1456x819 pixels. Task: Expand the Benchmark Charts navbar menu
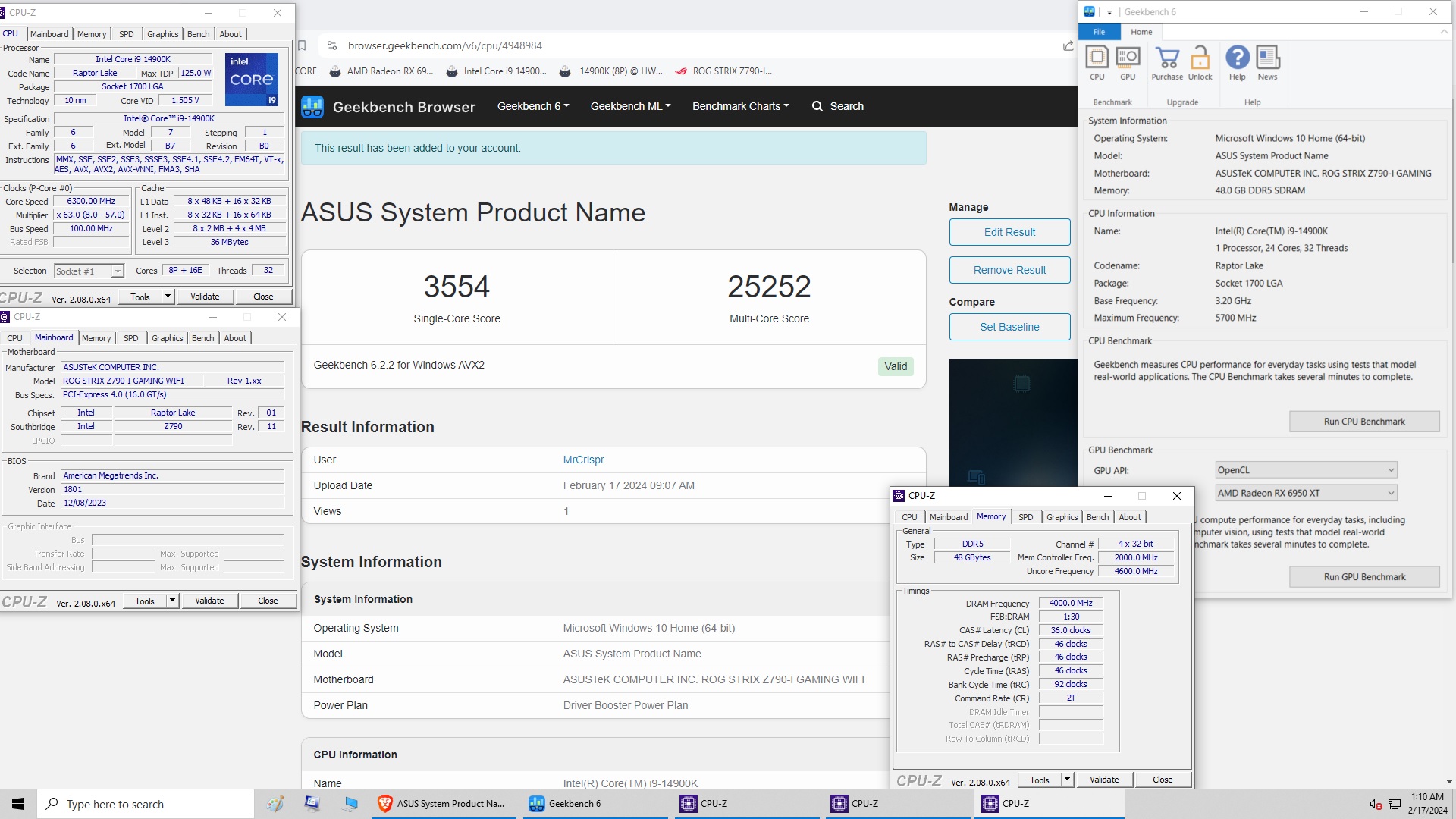pyautogui.click(x=740, y=106)
